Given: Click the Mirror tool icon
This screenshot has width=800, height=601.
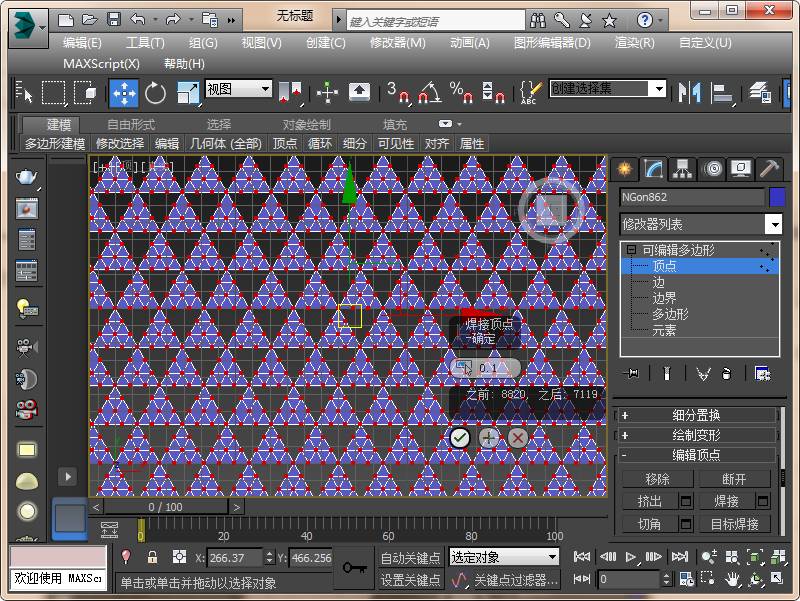Looking at the screenshot, I should click(x=689, y=93).
